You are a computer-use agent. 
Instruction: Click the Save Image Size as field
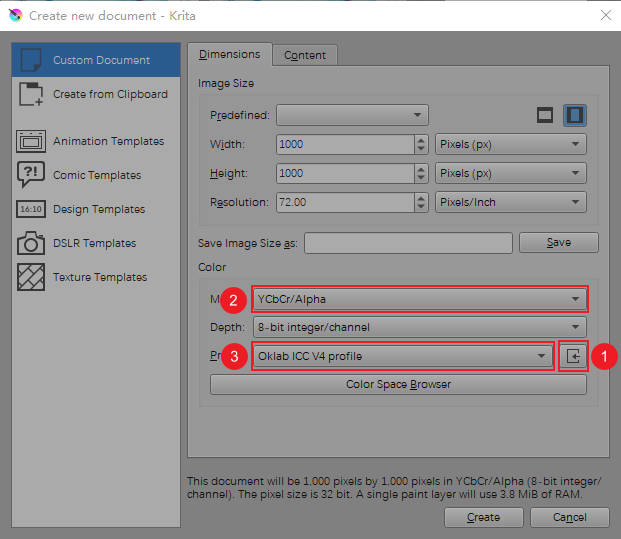pos(408,243)
